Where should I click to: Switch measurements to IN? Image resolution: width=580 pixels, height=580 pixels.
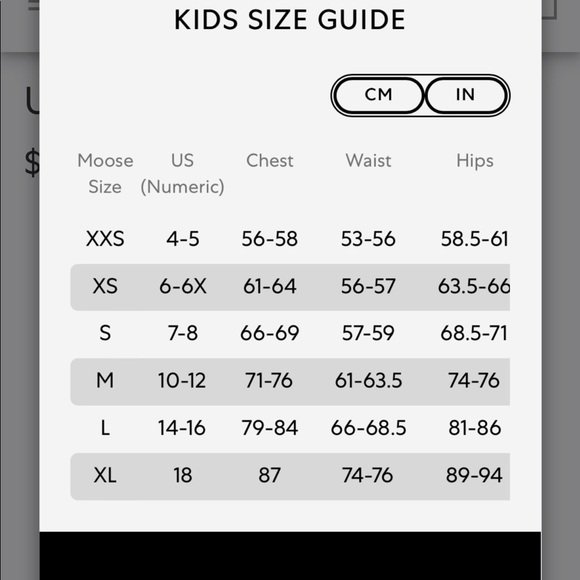(466, 95)
